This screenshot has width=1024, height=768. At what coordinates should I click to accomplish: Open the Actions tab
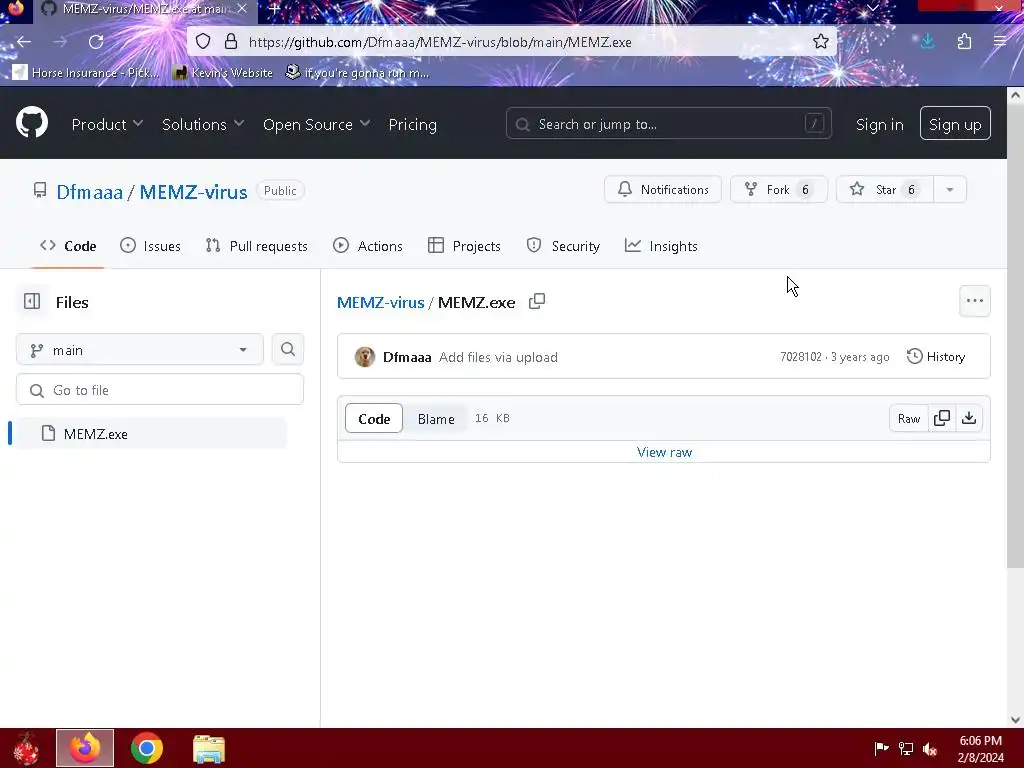[368, 246]
